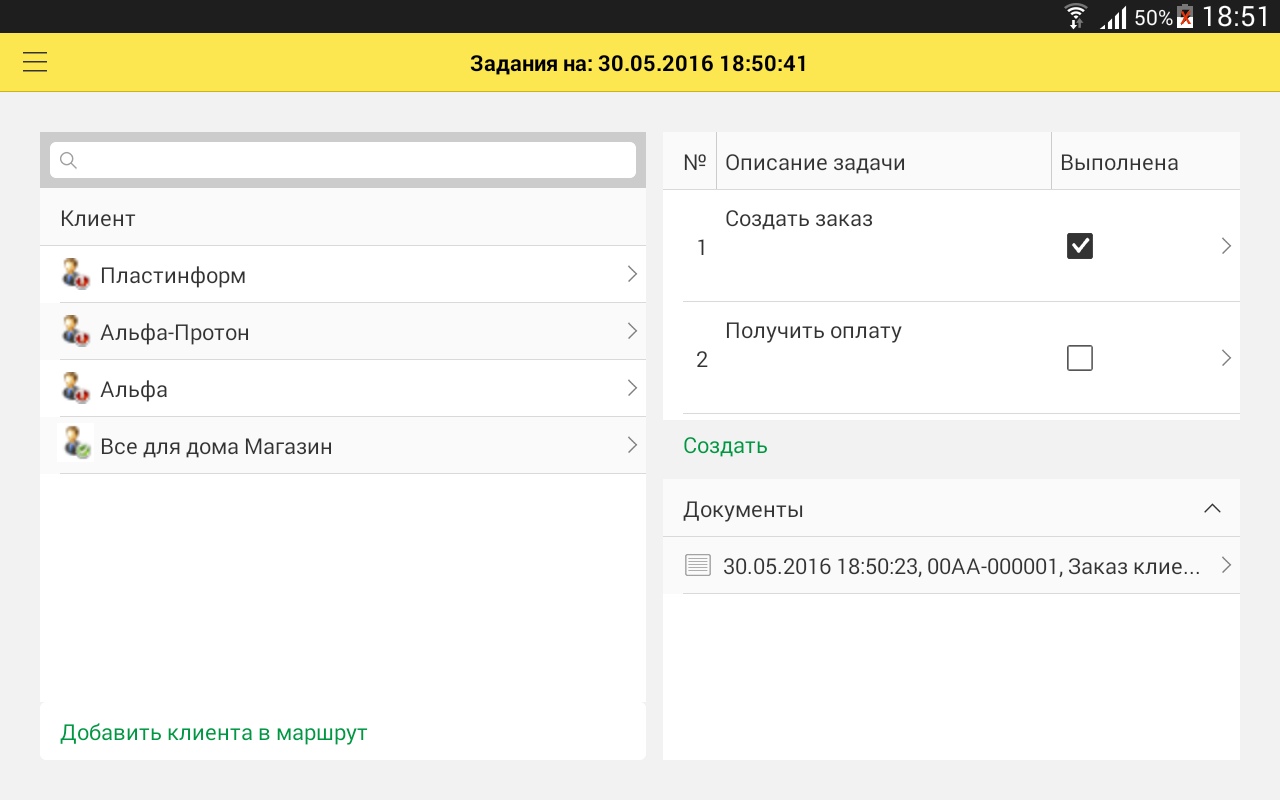Select the Создать заказ task text
The height and width of the screenshot is (800, 1280).
tap(799, 218)
